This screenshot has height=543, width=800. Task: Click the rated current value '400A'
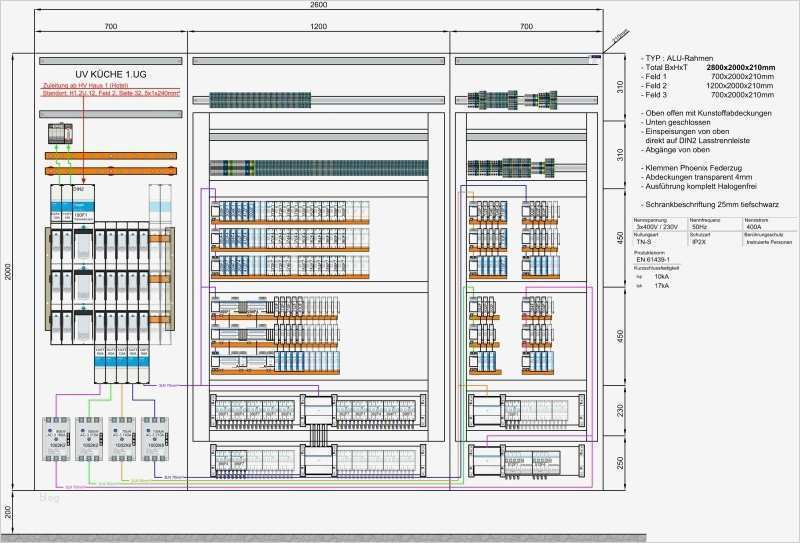pos(754,227)
